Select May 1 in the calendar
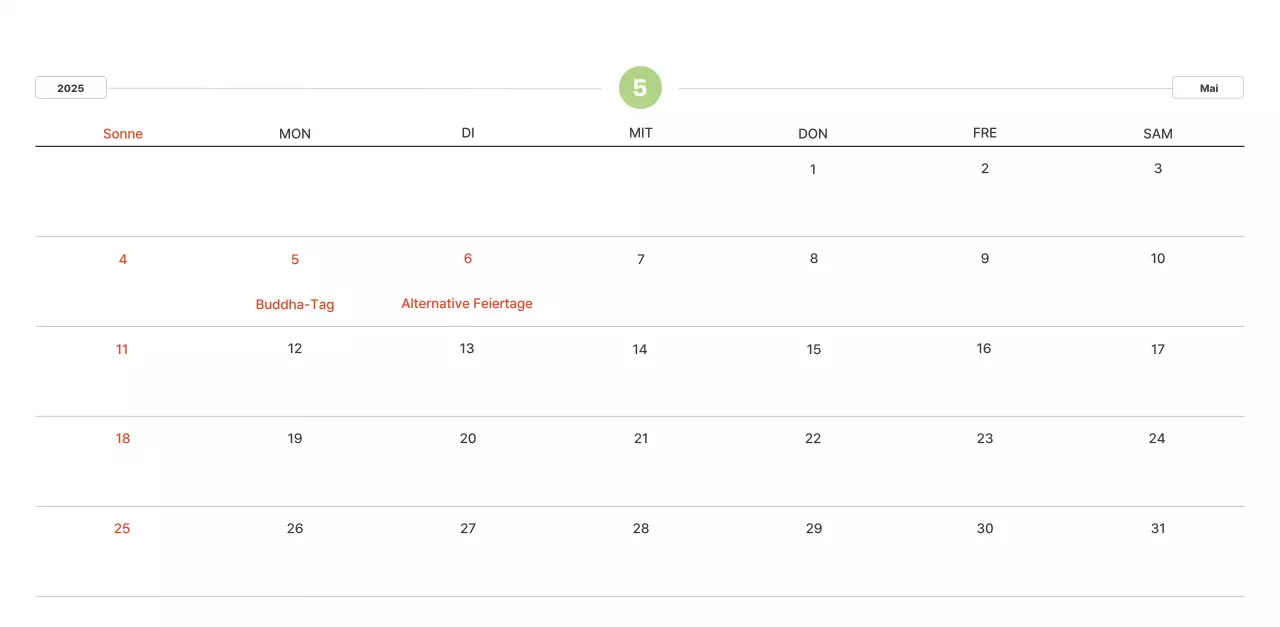The image size is (1280, 627). coord(813,169)
